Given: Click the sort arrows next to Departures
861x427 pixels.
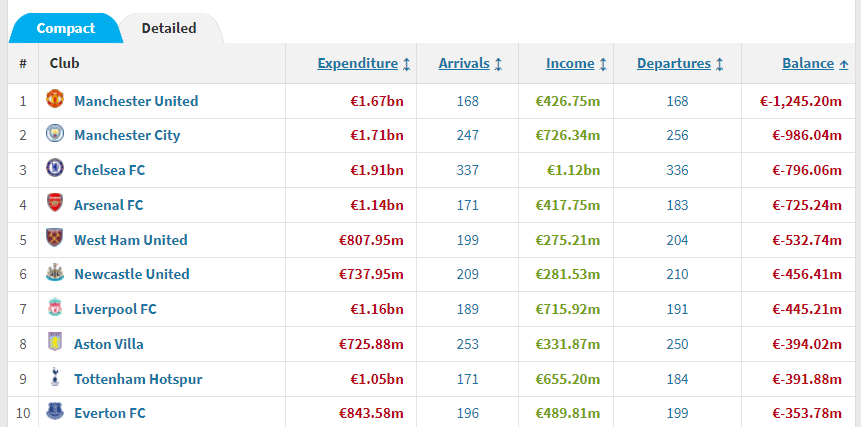Looking at the screenshot, I should coord(719,64).
